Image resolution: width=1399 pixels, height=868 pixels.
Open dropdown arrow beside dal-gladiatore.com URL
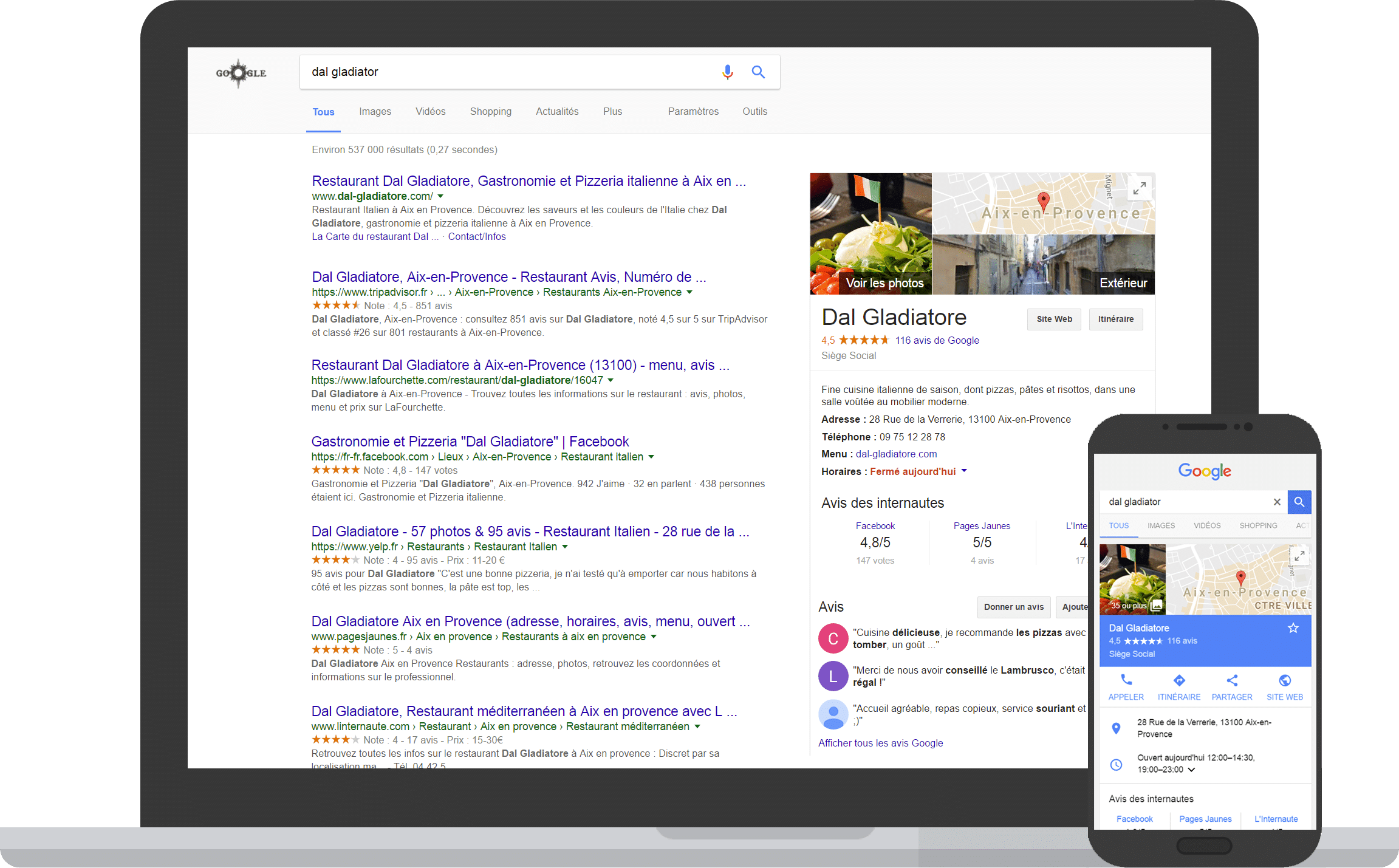point(440,196)
